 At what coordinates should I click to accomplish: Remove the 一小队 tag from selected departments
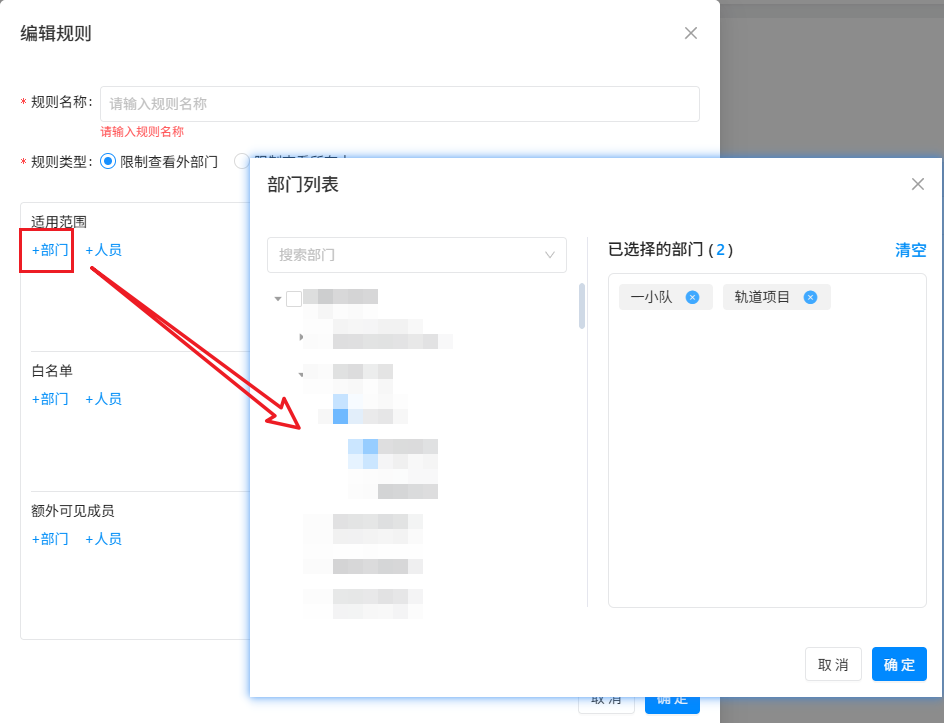(692, 297)
